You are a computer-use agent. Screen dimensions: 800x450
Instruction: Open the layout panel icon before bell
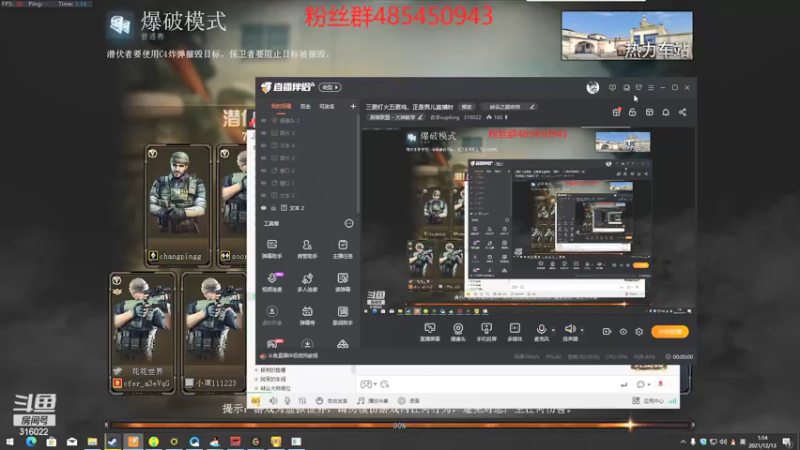[x=649, y=112]
